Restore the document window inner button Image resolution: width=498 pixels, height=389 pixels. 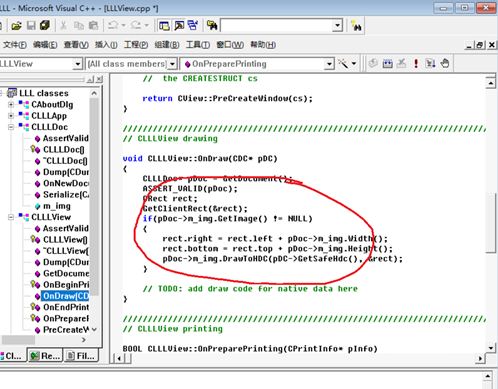click(x=480, y=45)
